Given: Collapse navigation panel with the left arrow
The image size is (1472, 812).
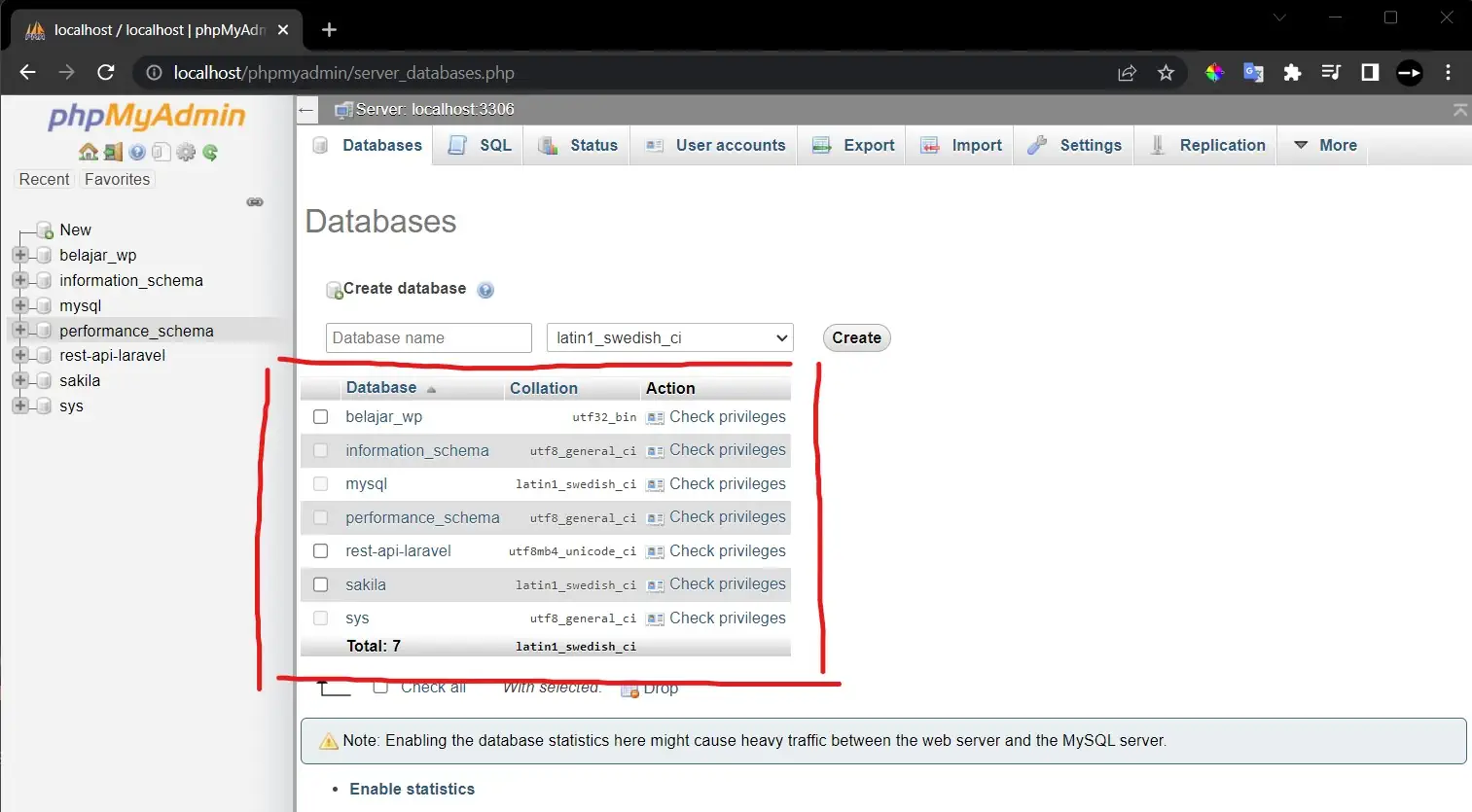Looking at the screenshot, I should pyautogui.click(x=306, y=110).
